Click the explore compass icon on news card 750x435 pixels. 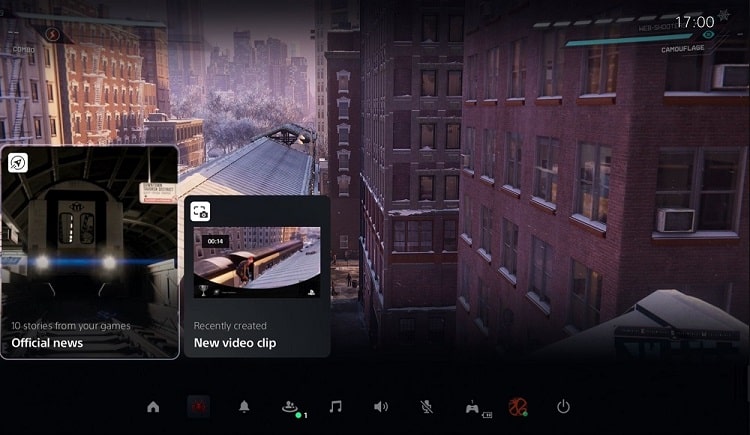click(18, 163)
